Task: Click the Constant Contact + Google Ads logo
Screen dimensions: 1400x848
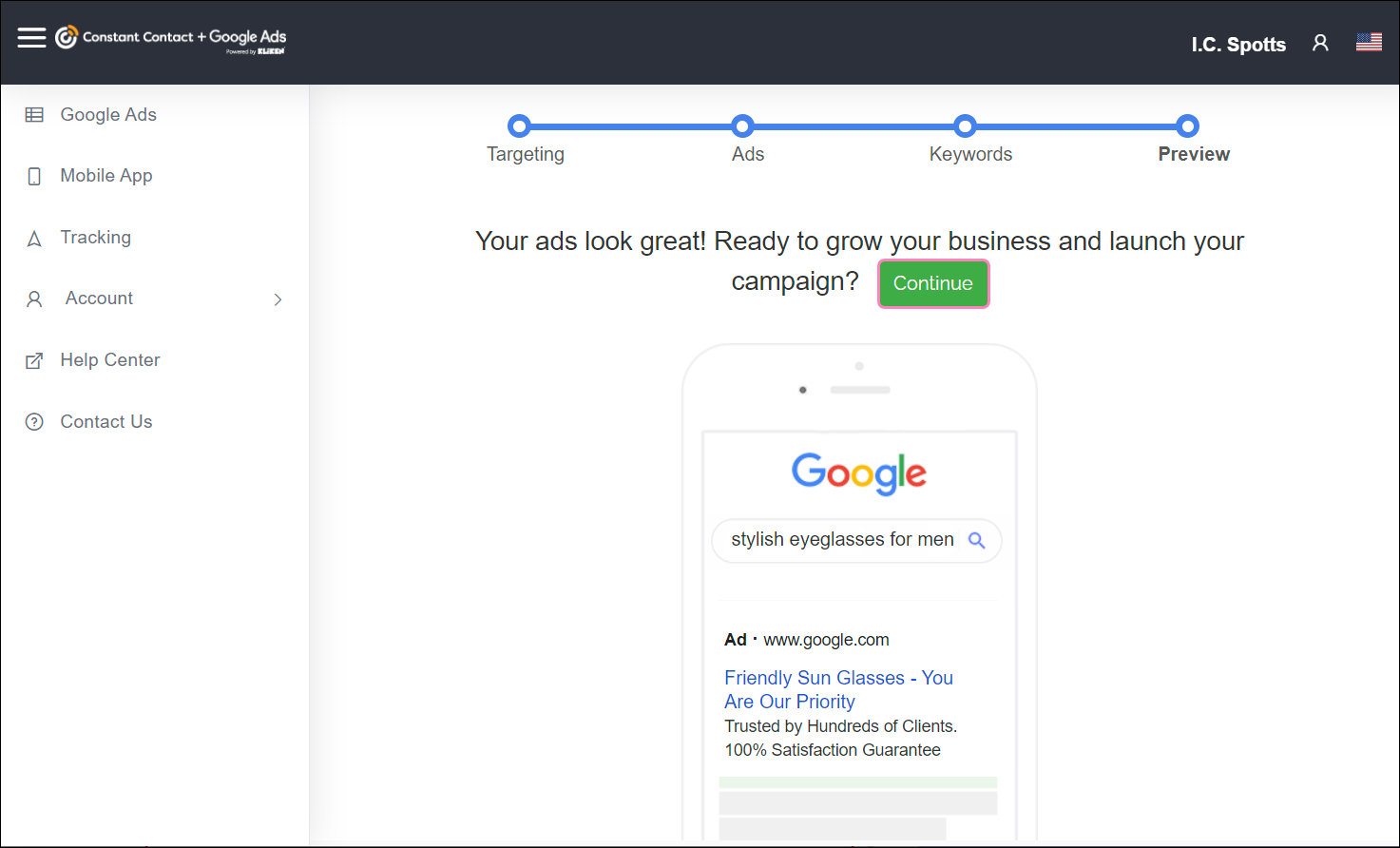Action: click(x=171, y=39)
